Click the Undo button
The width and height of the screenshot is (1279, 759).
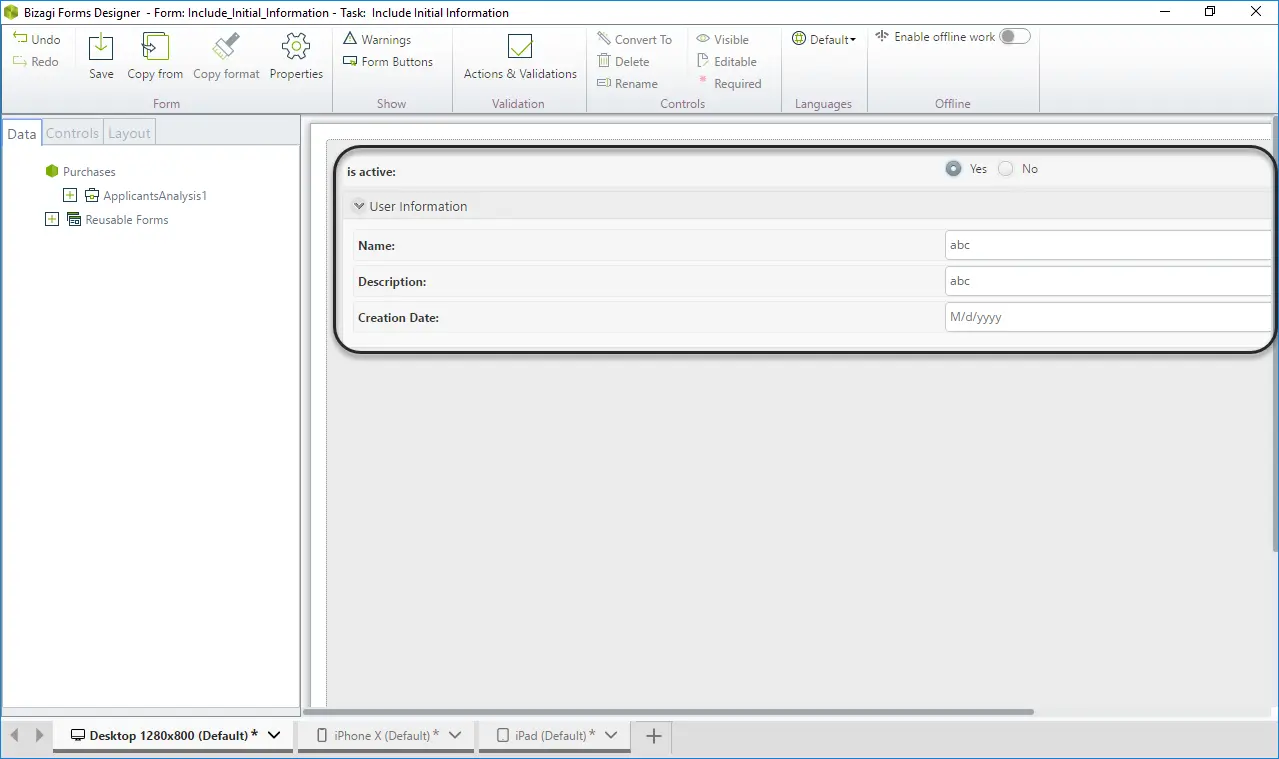click(x=37, y=39)
